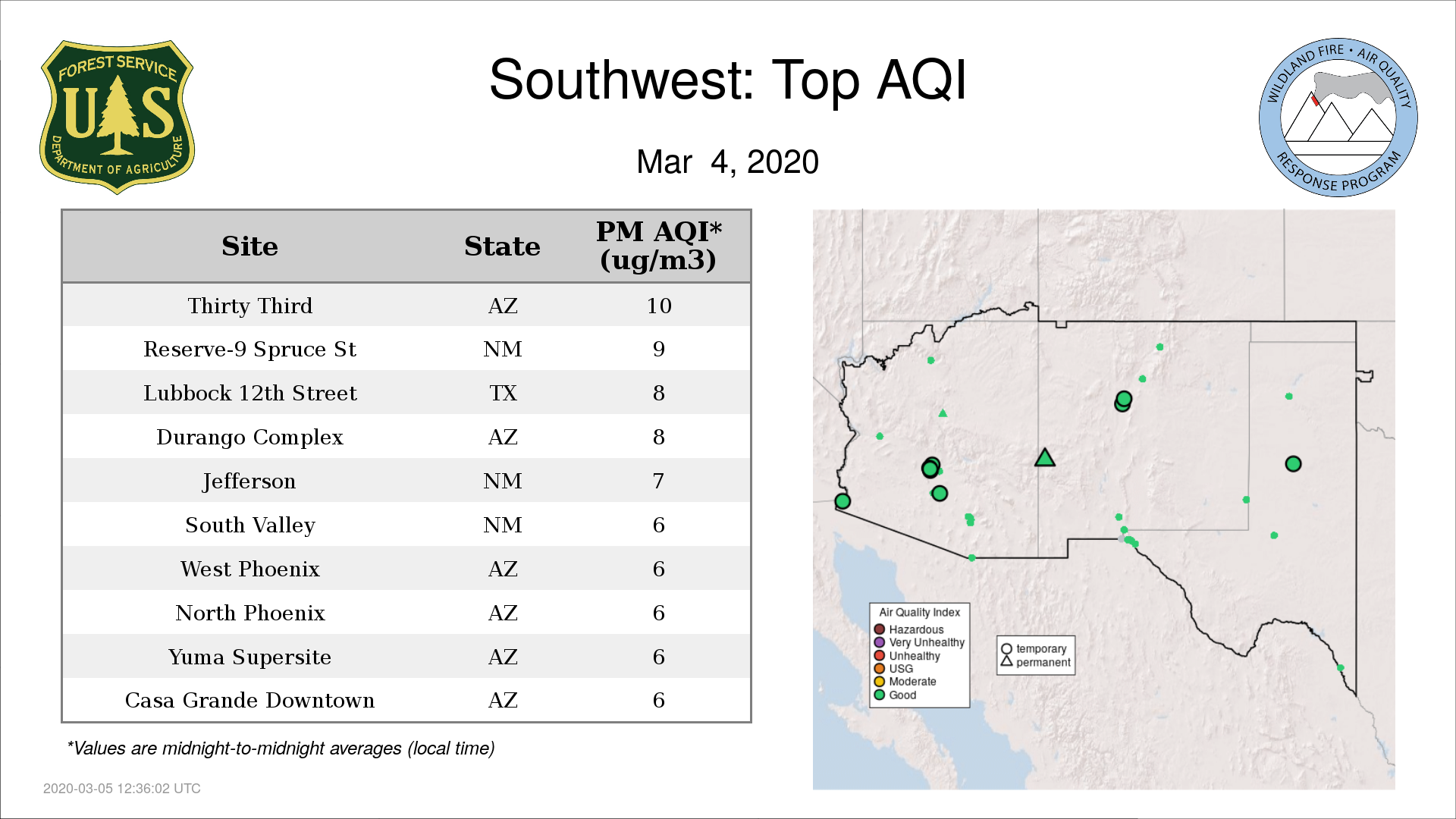Screen dimensions: 1456x819
Task: Click the Yuma green circle marker on map
Action: (843, 500)
